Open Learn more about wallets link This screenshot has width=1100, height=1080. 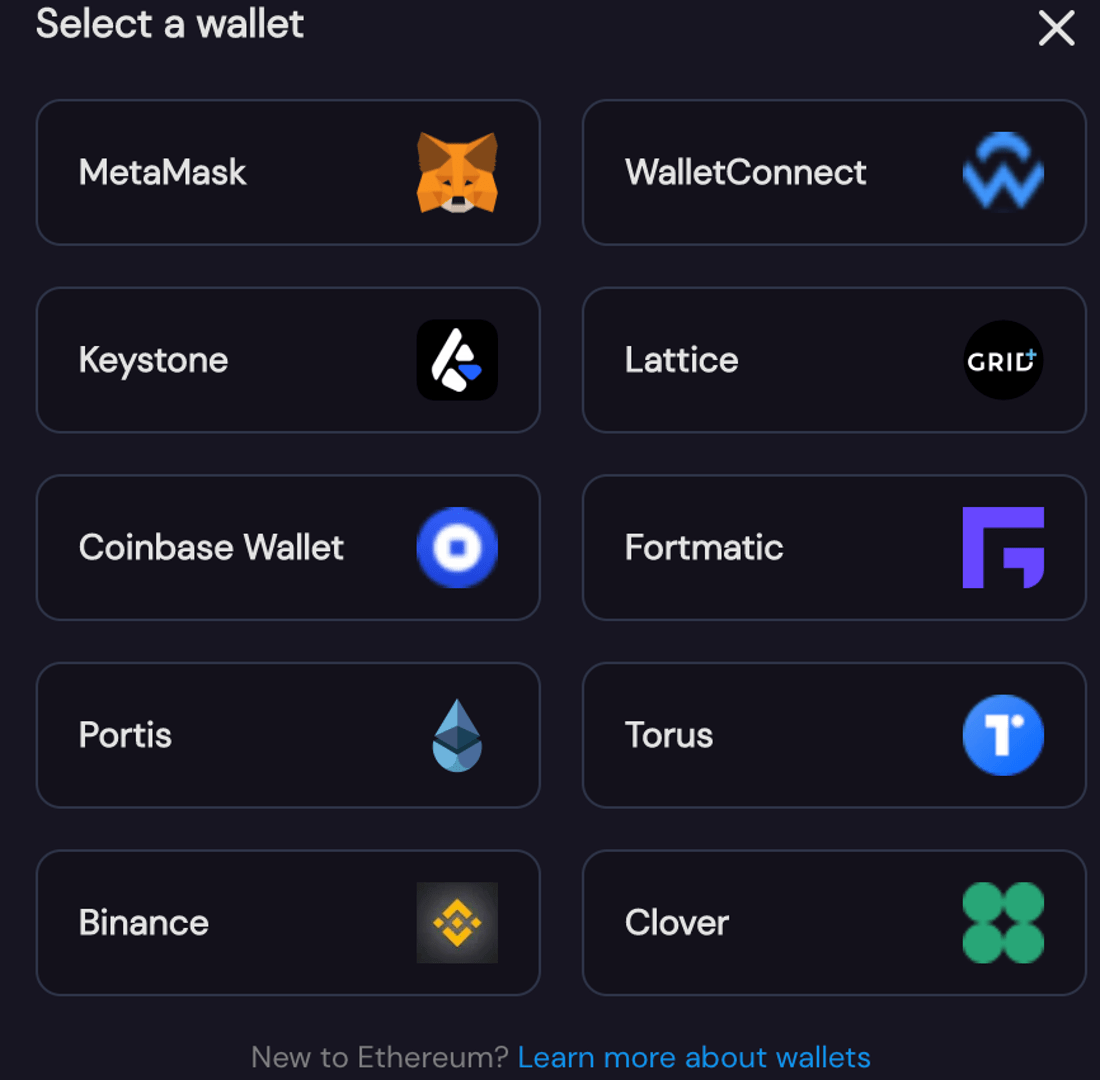694,1057
